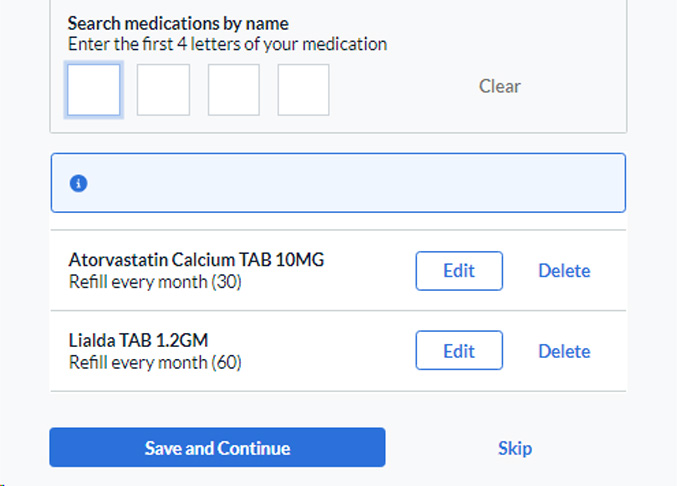Select Atorvastatin Calcium TAB 10MG medication name
The width and height of the screenshot is (677, 486).
[196, 260]
